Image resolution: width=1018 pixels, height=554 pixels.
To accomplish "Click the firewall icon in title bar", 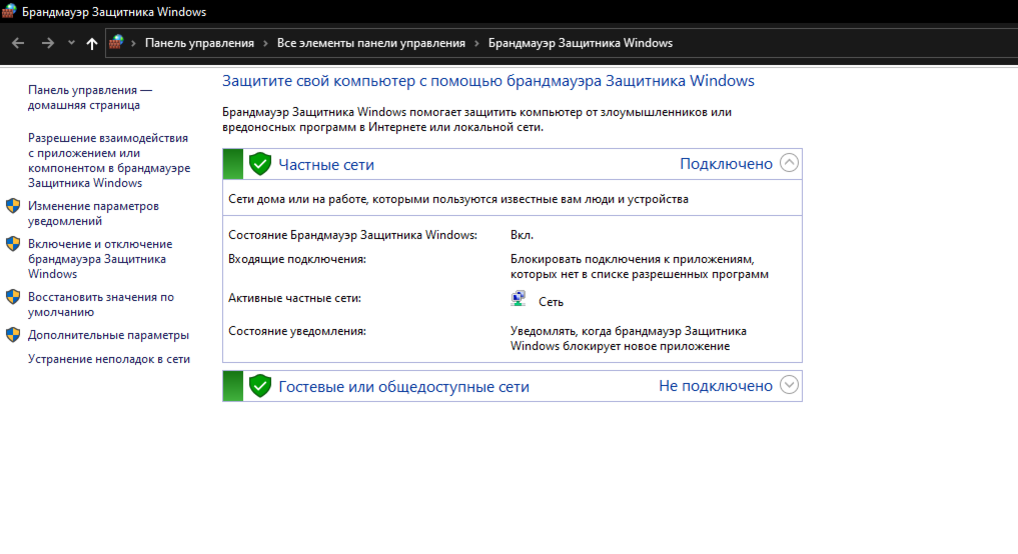I will 9,11.
